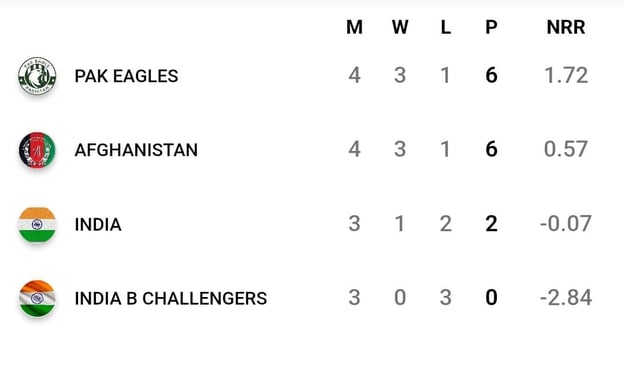624x367 pixels.
Task: Click India B Challengers NRR -2.84
Action: [x=566, y=298]
